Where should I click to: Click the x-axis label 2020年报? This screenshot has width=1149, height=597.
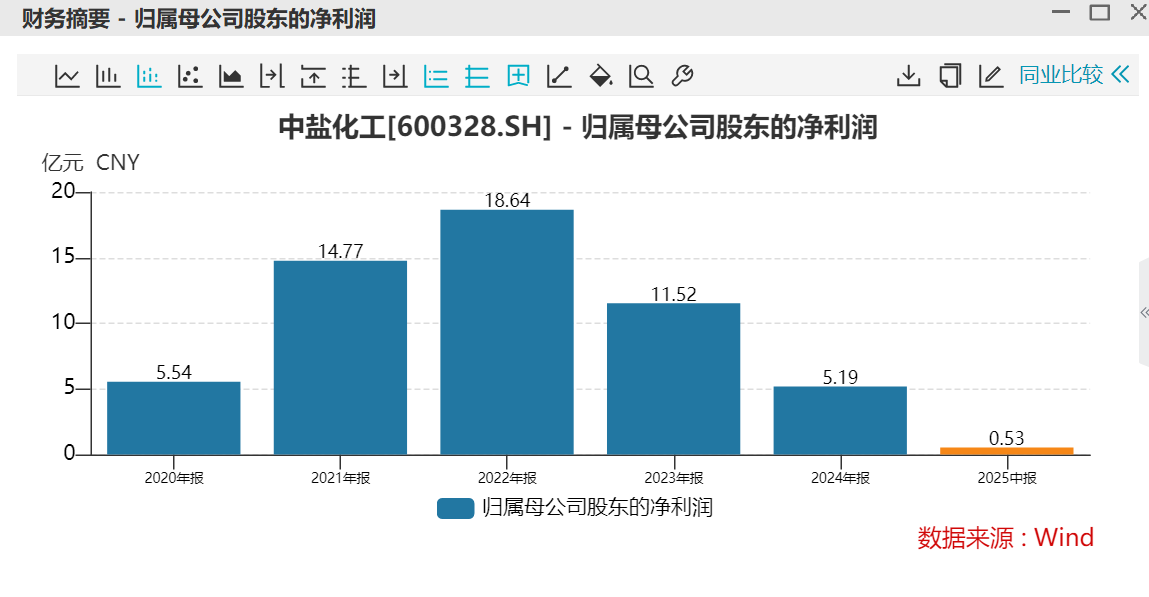click(x=174, y=478)
